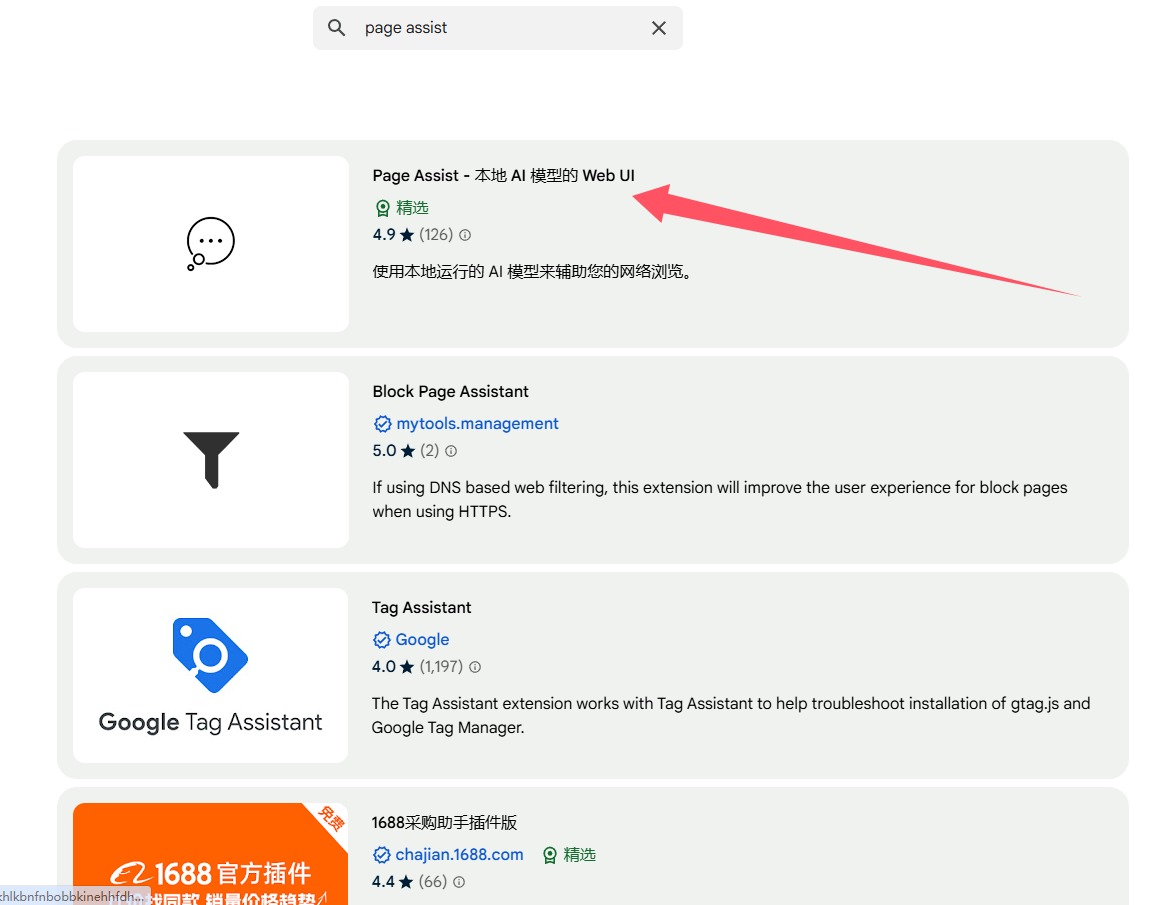Open the Google Tag Assistant thumbnail
This screenshot has height=905, width=1157.
tap(211, 676)
